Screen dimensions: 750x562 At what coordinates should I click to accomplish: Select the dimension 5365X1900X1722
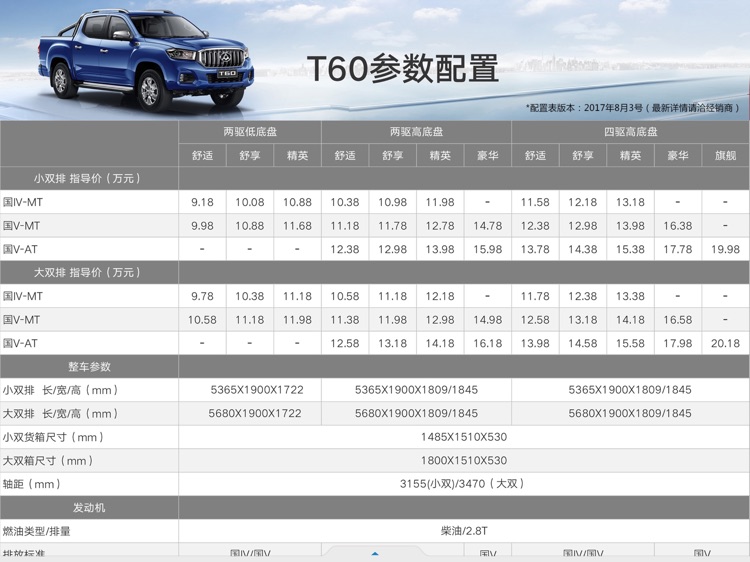tap(257, 390)
